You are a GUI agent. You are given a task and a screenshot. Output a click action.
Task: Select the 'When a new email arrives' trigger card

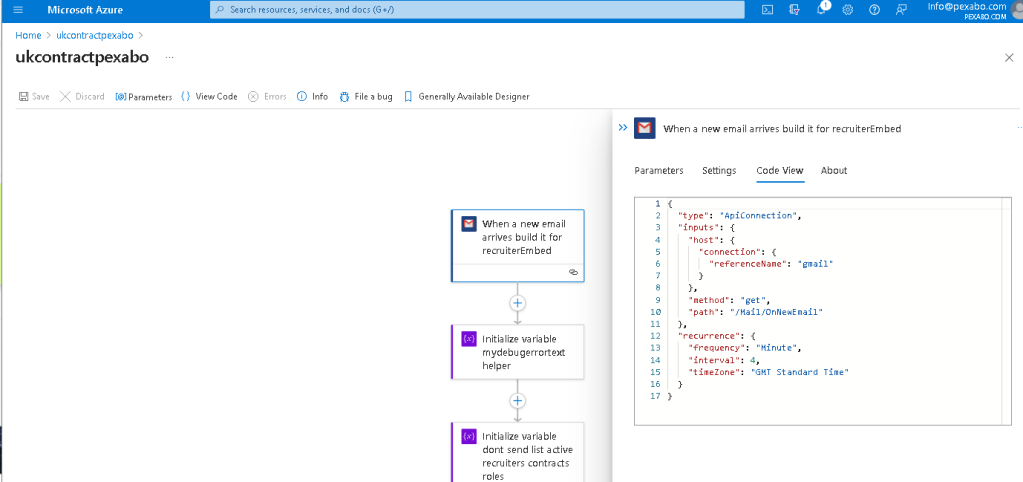point(517,245)
